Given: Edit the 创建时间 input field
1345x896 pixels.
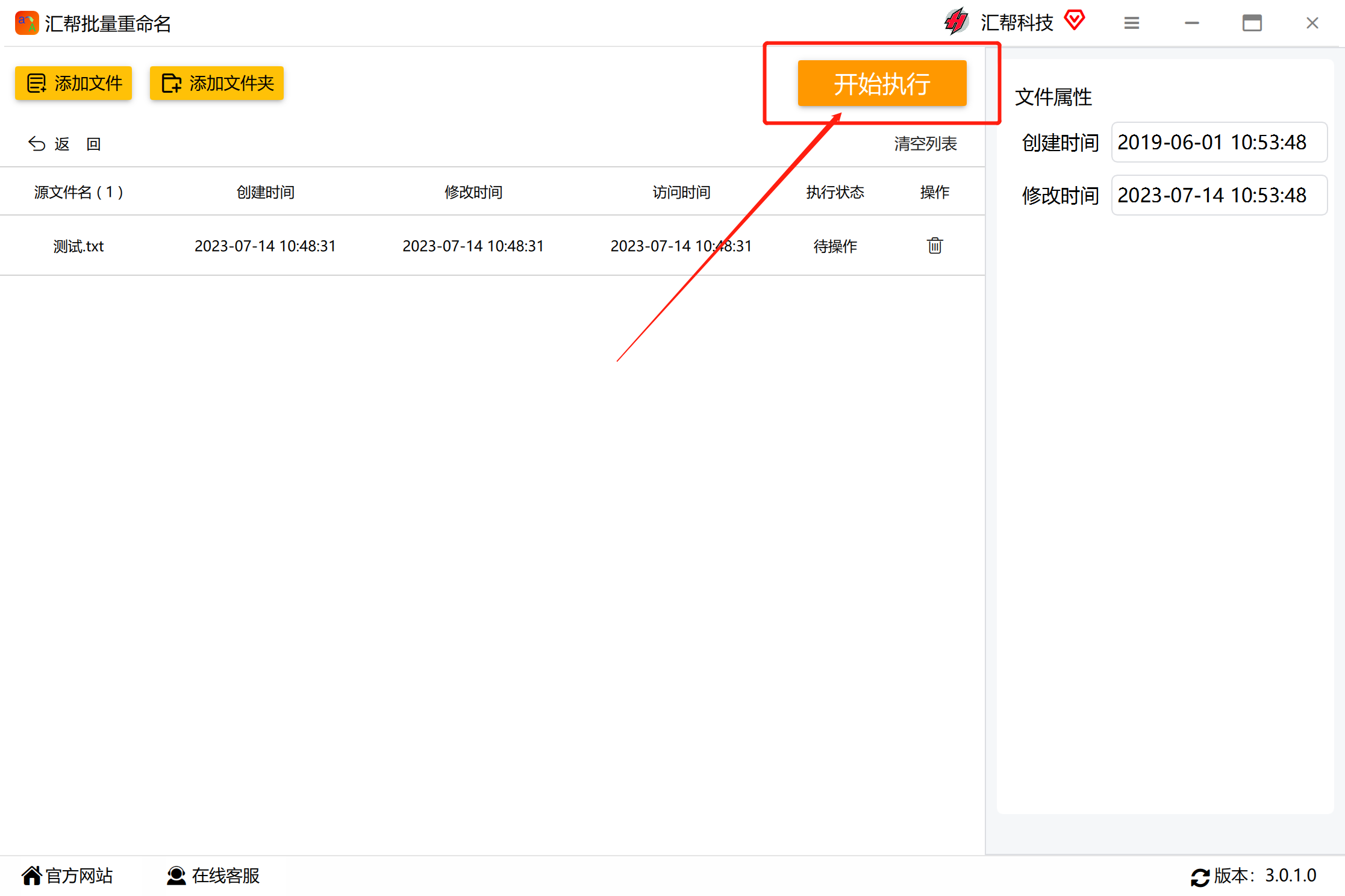Looking at the screenshot, I should point(1219,142).
